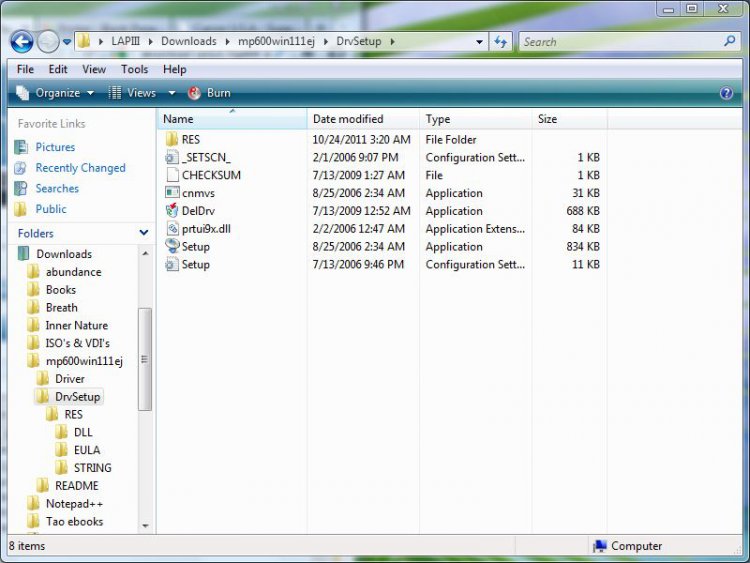Open Public favorite link
The image size is (750, 563).
click(51, 209)
